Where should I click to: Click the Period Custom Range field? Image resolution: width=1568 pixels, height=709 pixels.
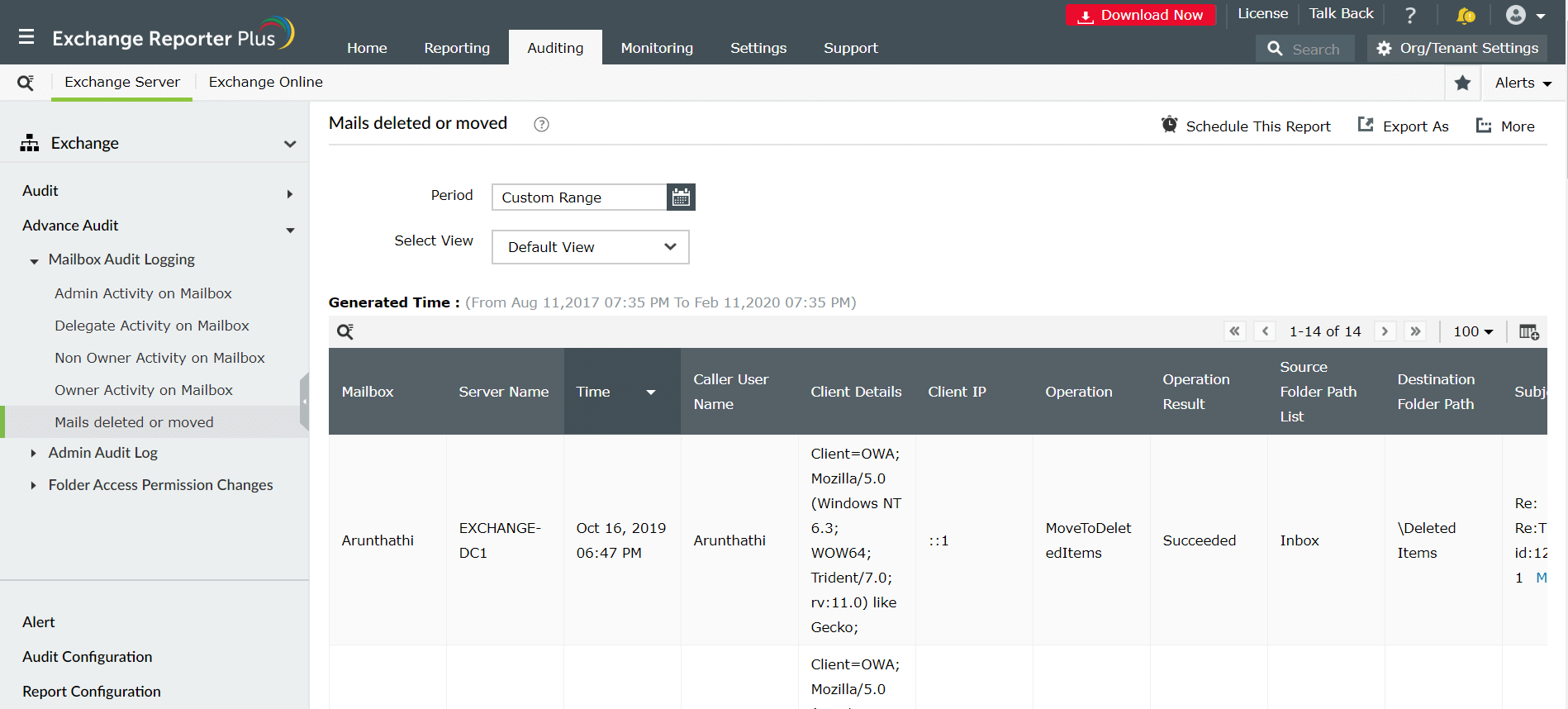pyautogui.click(x=579, y=197)
